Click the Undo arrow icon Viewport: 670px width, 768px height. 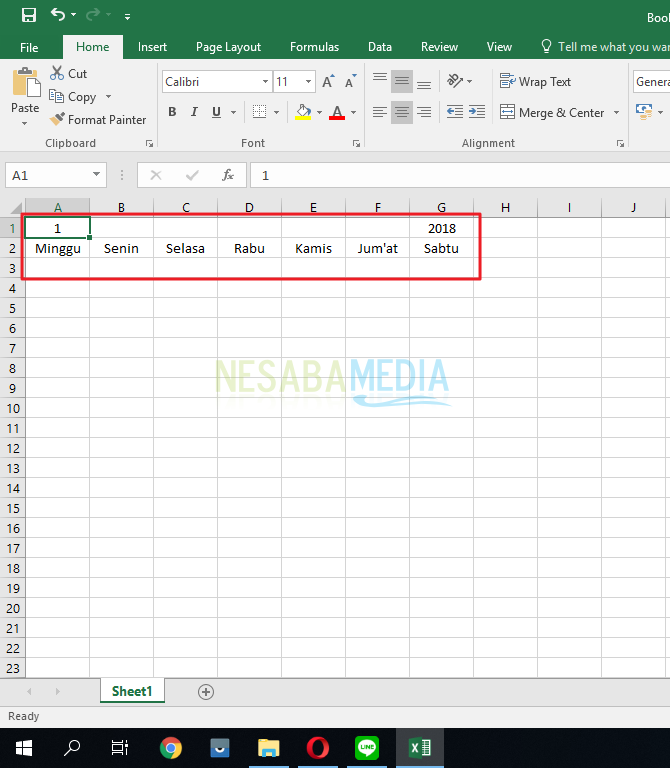(58, 15)
